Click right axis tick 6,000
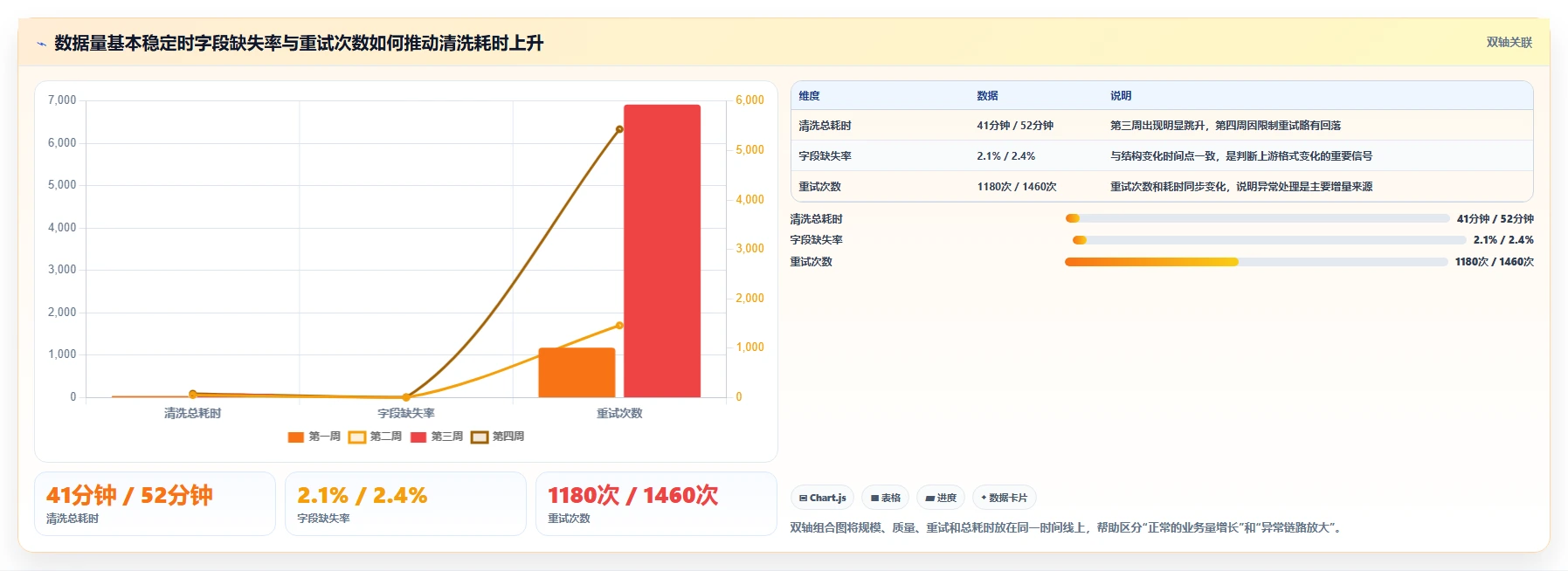This screenshot has height=571, width=1568. point(749,100)
